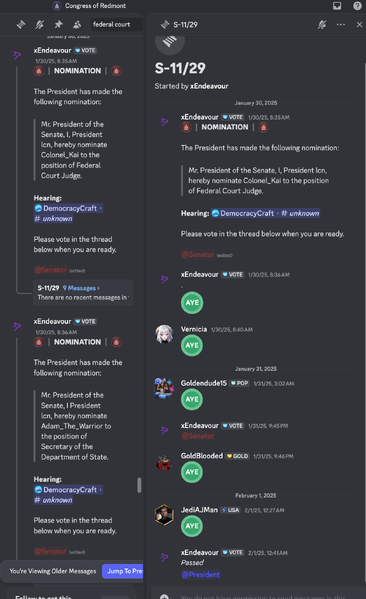Toggle channel notification settings bell icon

pyautogui.click(x=39, y=24)
